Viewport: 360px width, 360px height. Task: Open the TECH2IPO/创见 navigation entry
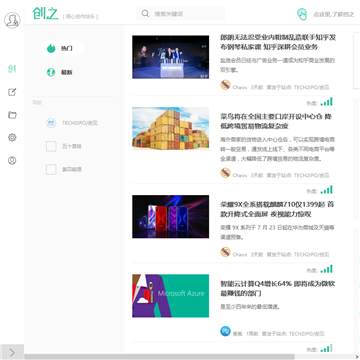pos(80,123)
